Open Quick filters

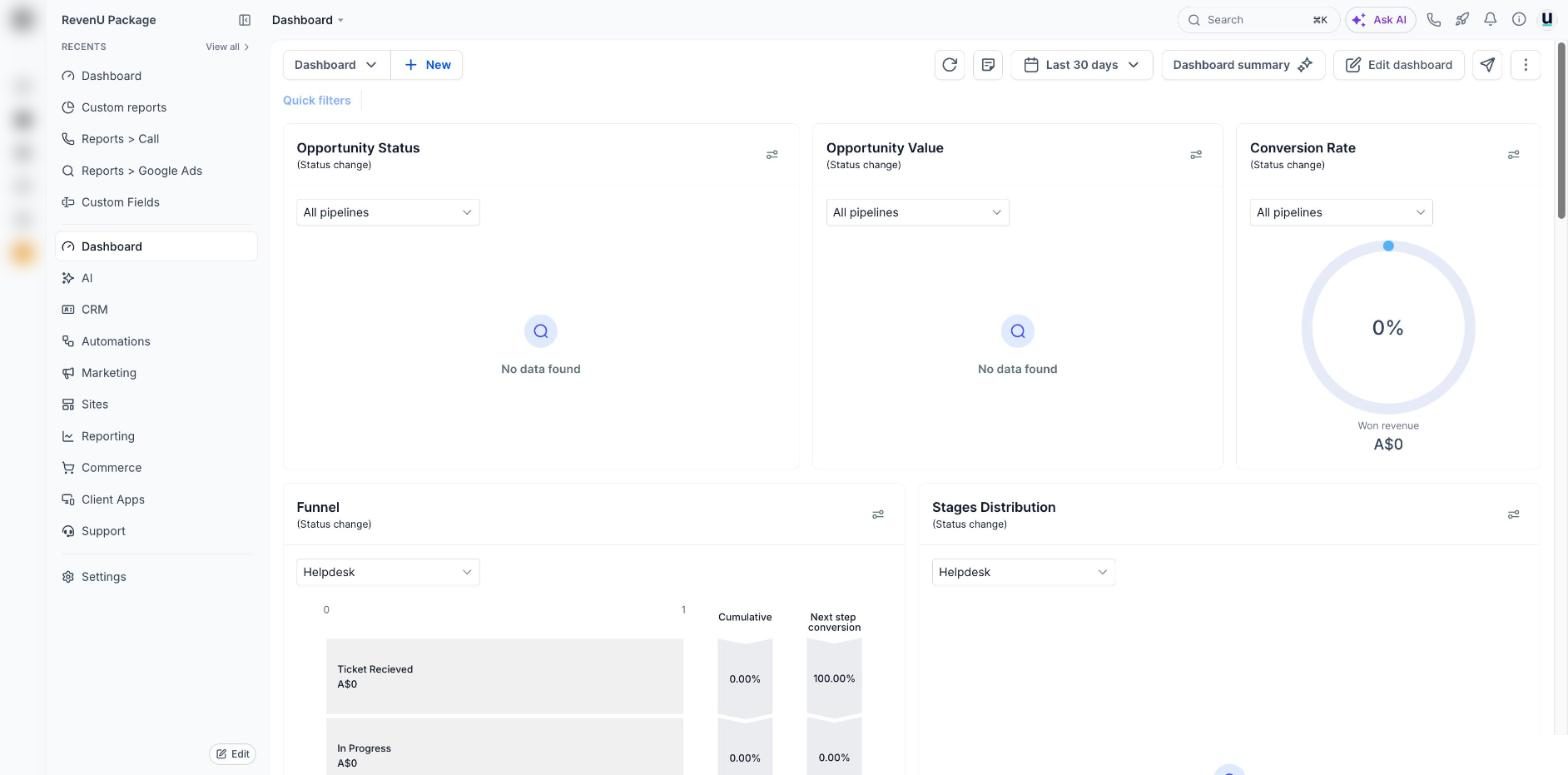click(317, 100)
